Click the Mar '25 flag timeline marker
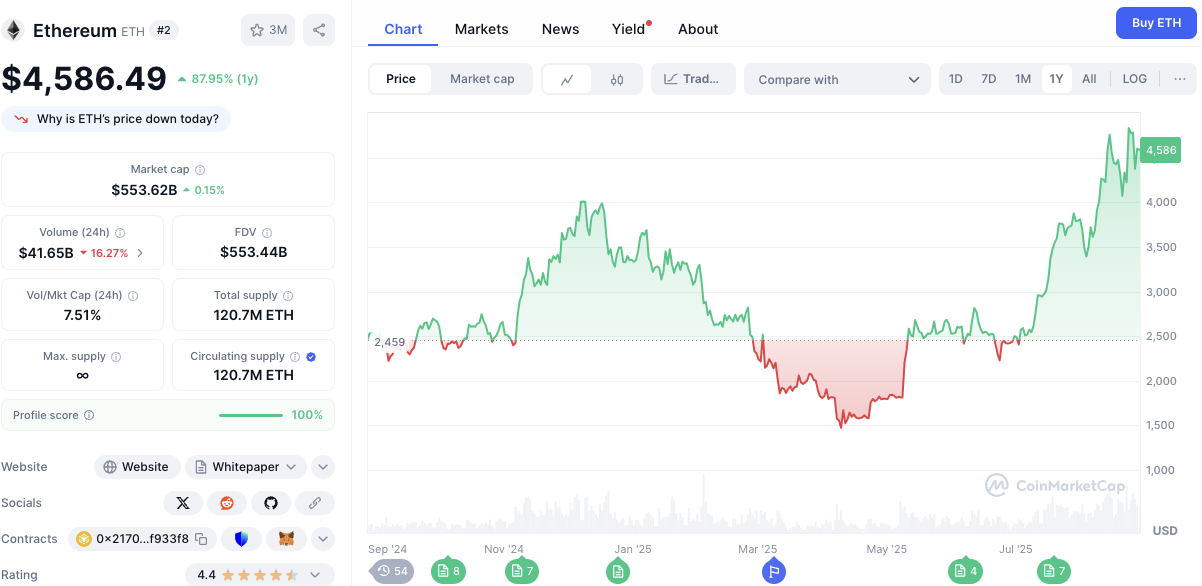Image resolution: width=1202 pixels, height=586 pixels. 772,571
